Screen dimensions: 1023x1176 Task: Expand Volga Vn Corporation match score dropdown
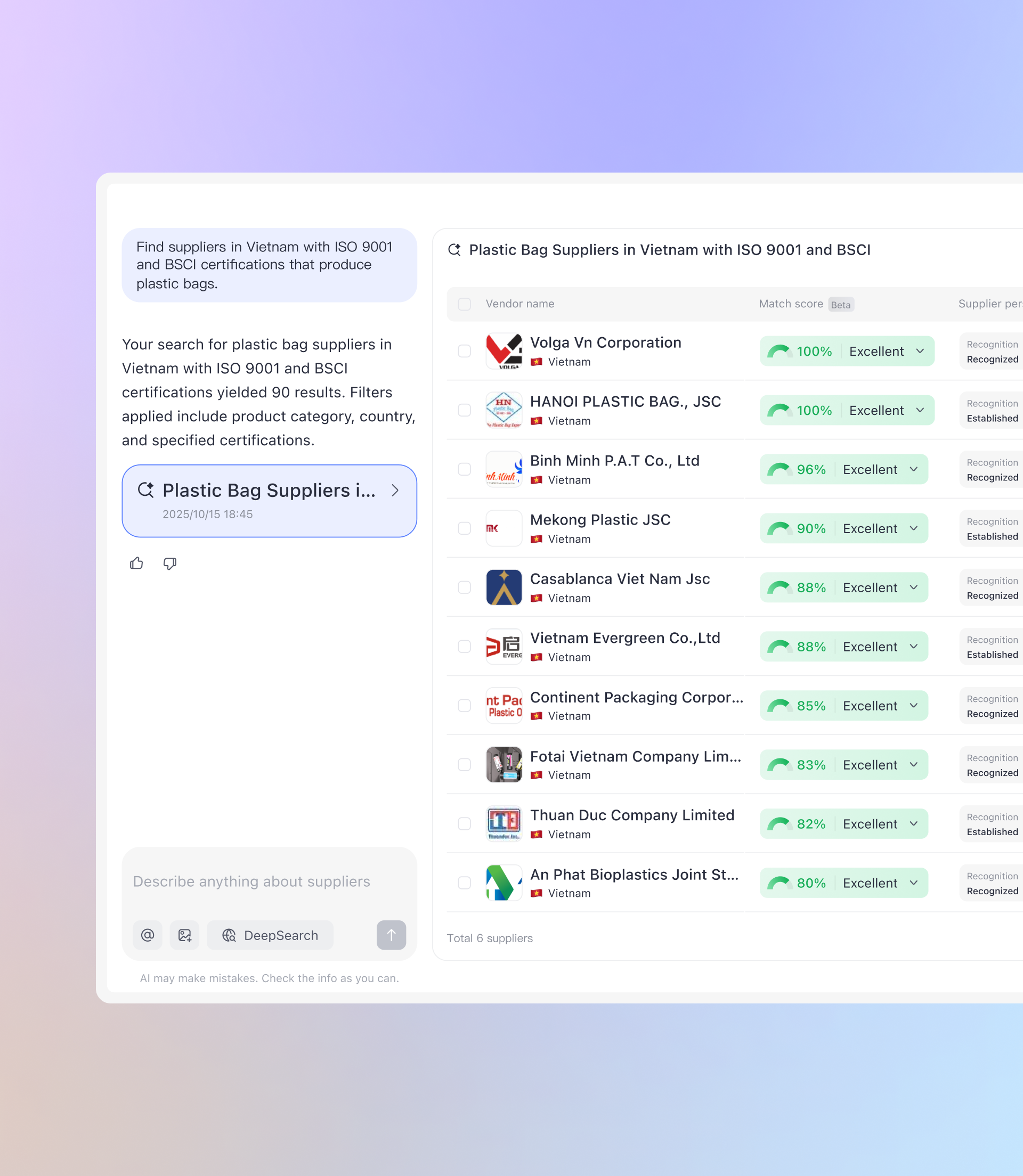pyautogui.click(x=920, y=351)
